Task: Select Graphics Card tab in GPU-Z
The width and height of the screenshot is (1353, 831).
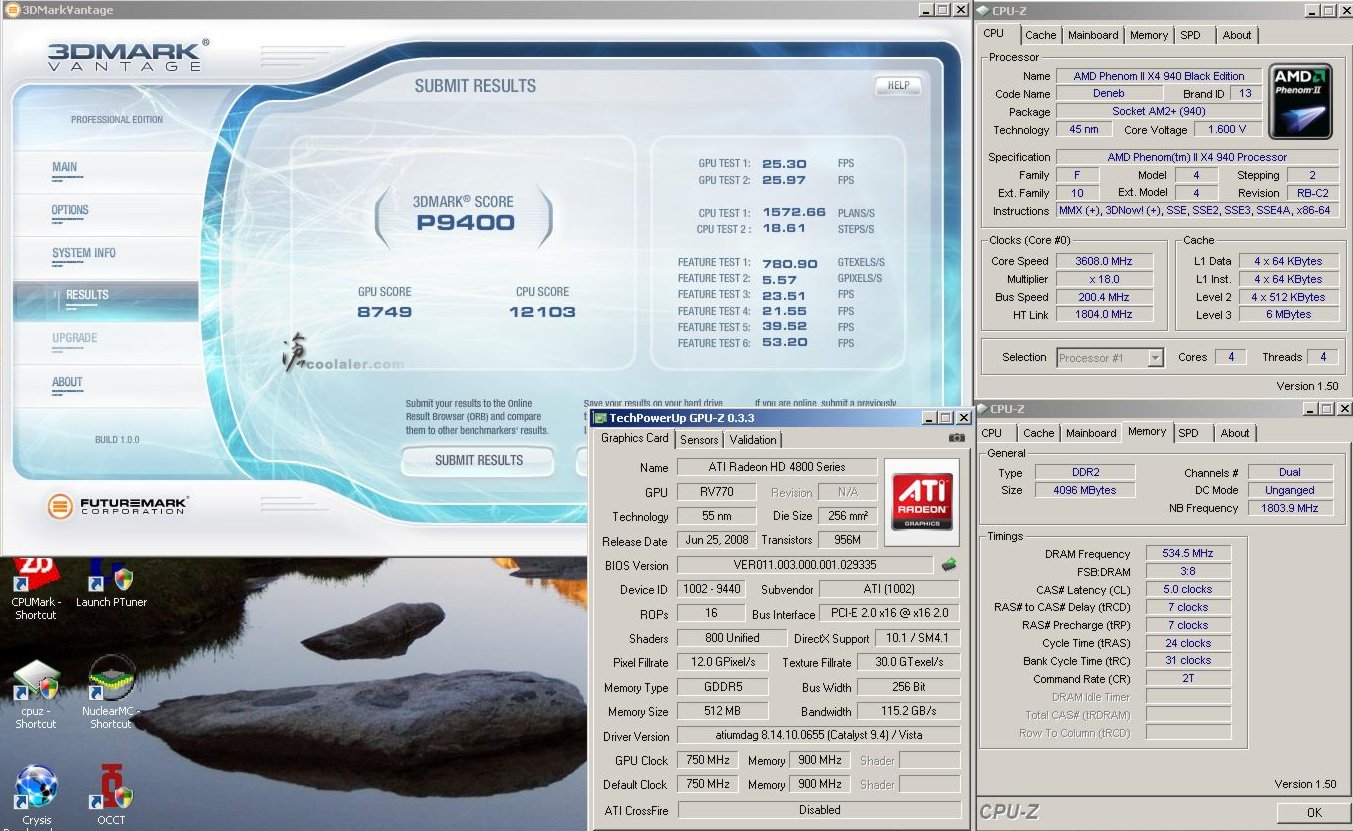Action: click(634, 438)
